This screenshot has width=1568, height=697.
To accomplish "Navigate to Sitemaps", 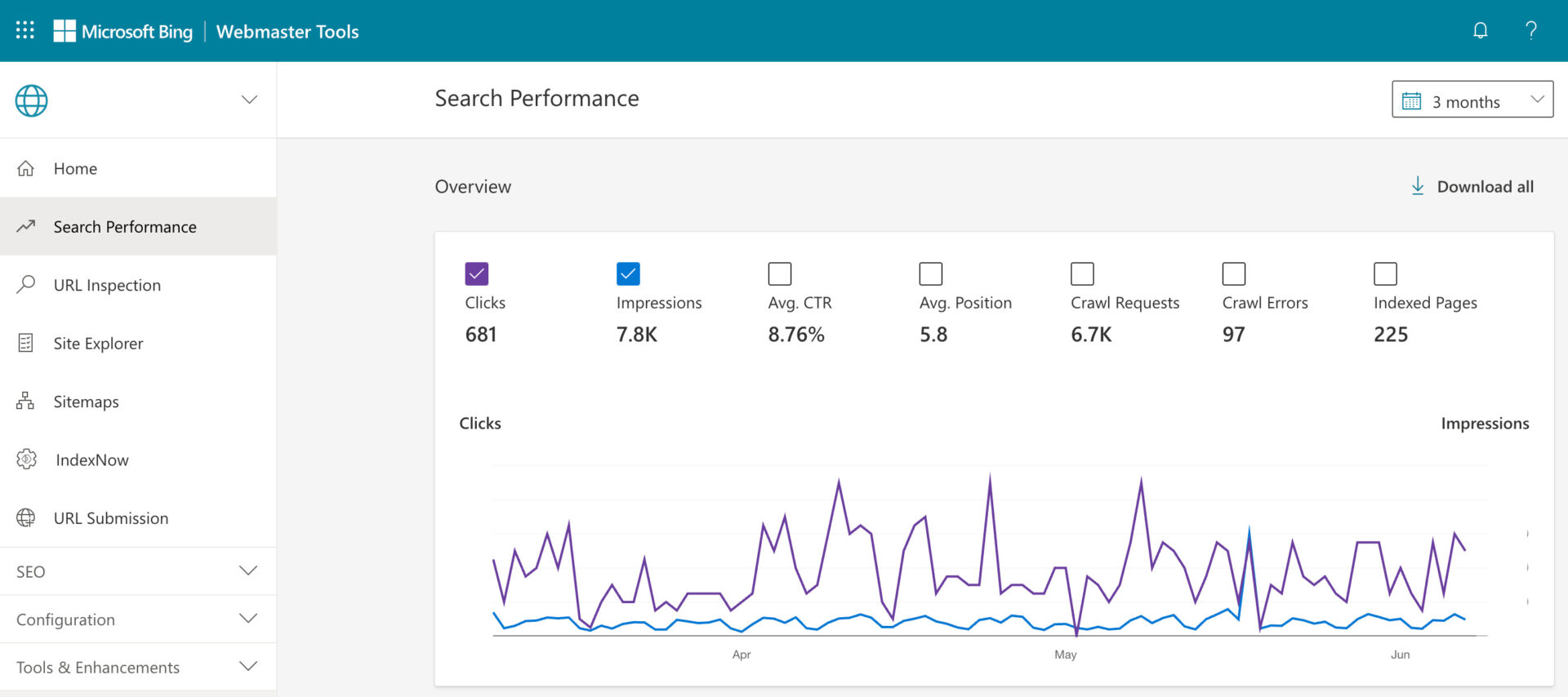I will coord(138,402).
